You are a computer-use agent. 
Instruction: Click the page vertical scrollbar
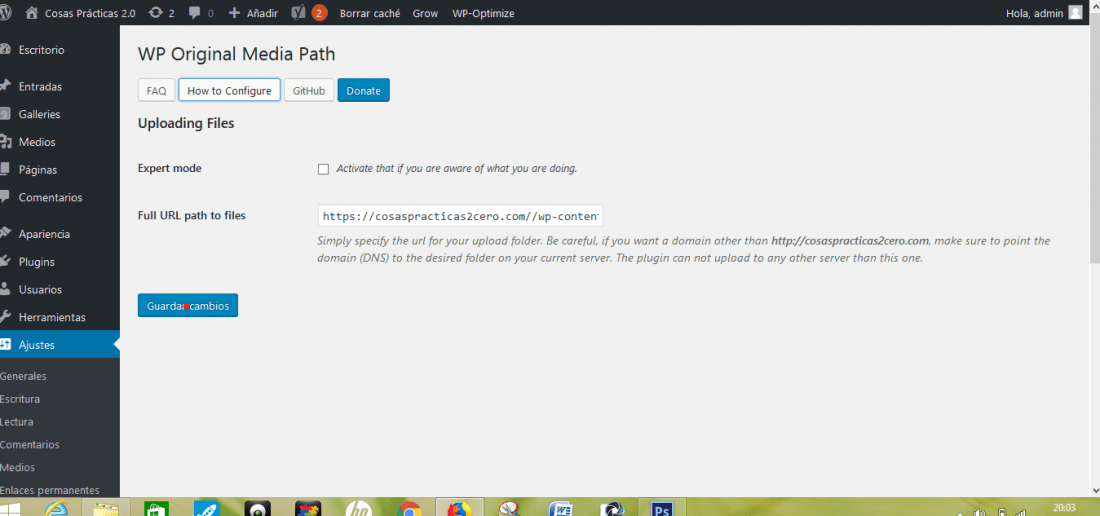tap(1095, 140)
